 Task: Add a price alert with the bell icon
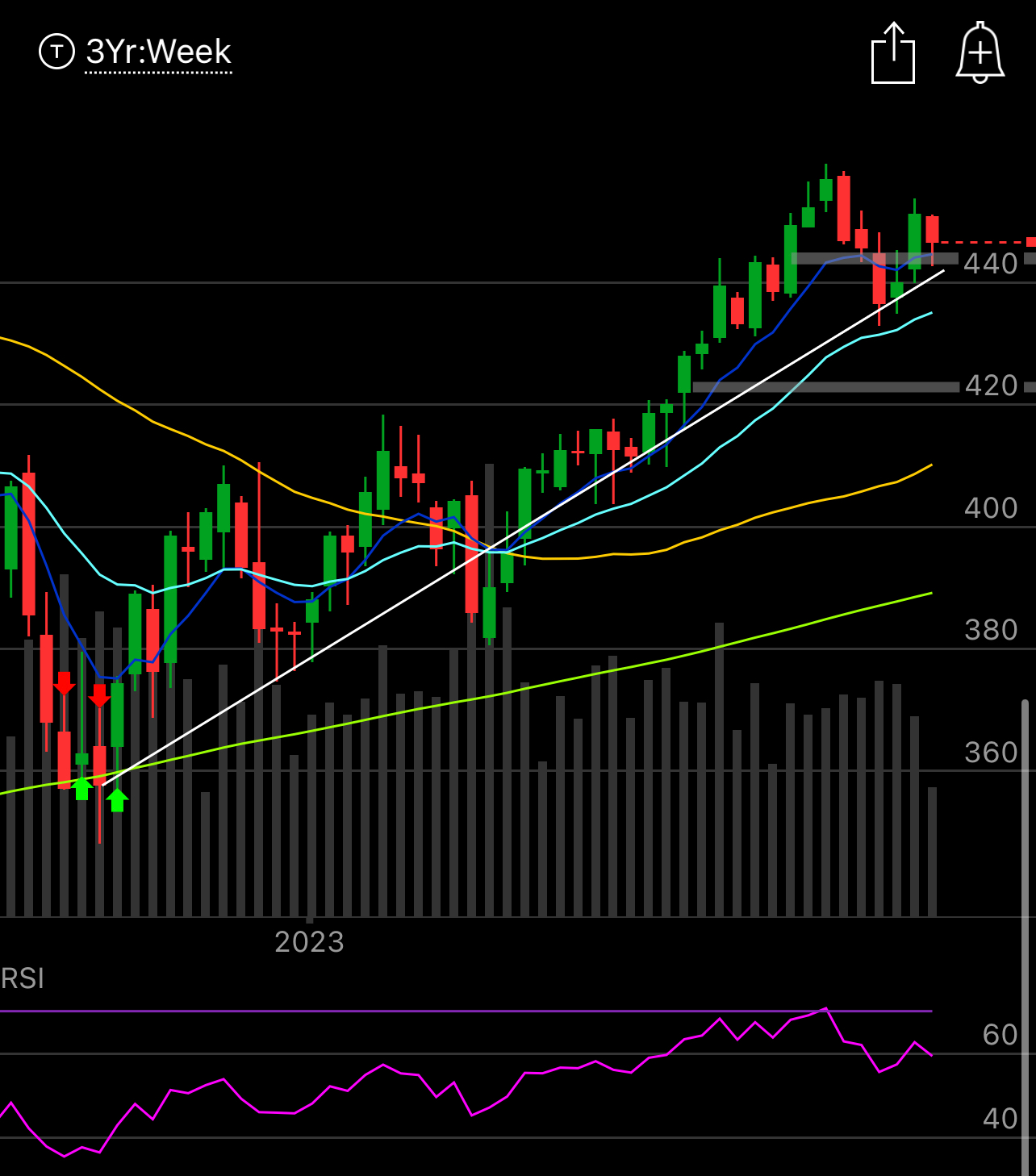tap(980, 52)
